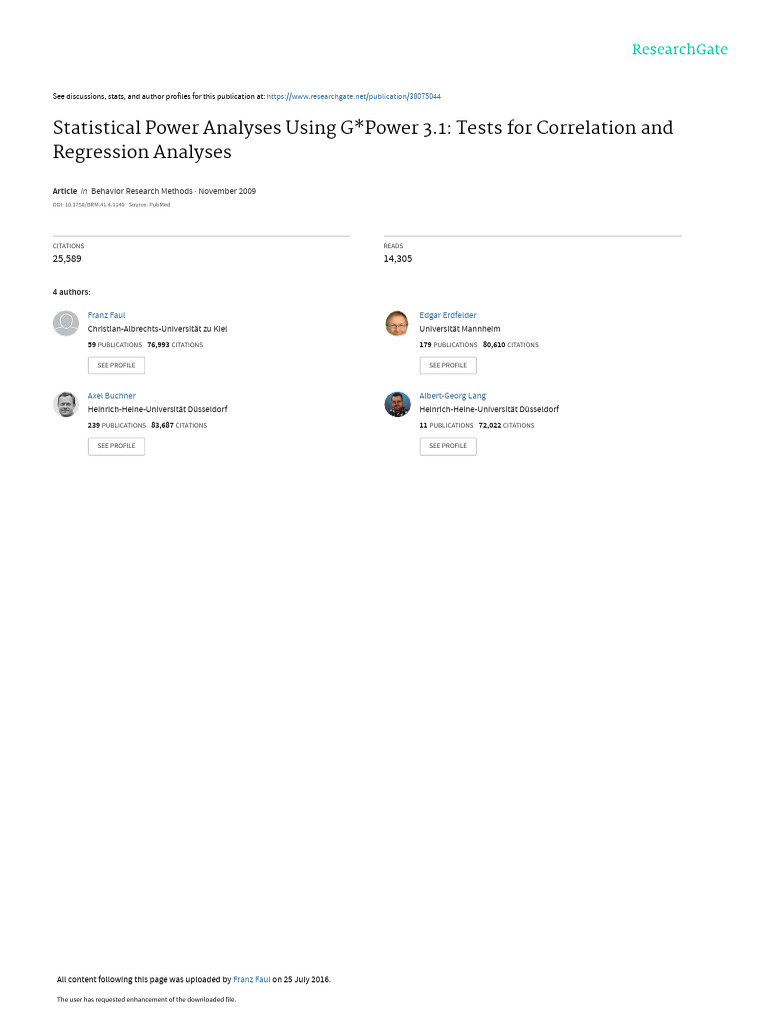Open Albert-Georg Lang author name link
The image size is (768, 1024).
pyautogui.click(x=453, y=396)
